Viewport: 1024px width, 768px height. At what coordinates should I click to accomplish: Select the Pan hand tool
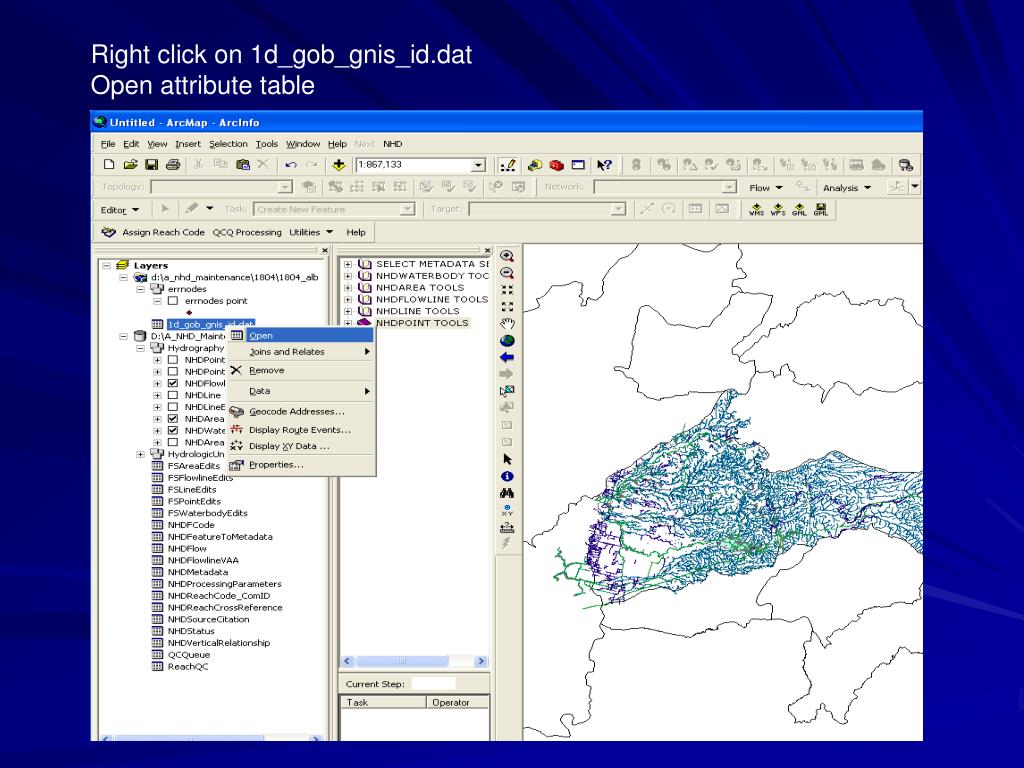[507, 323]
